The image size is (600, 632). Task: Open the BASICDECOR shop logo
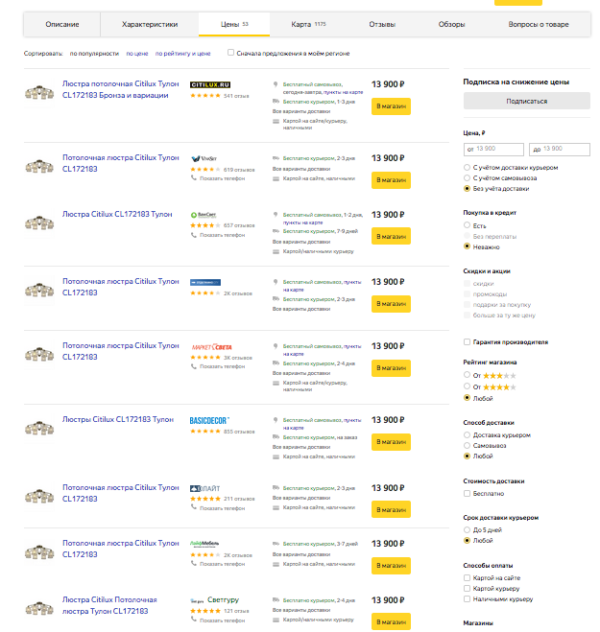tap(209, 420)
